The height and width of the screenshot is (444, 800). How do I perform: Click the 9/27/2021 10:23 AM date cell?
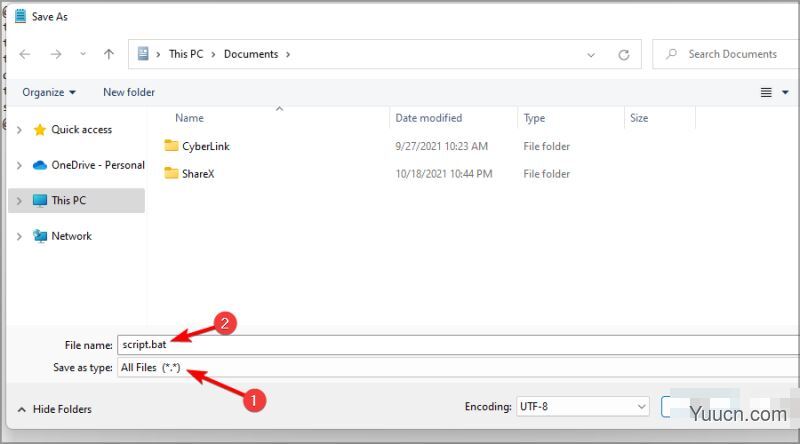pos(441,146)
